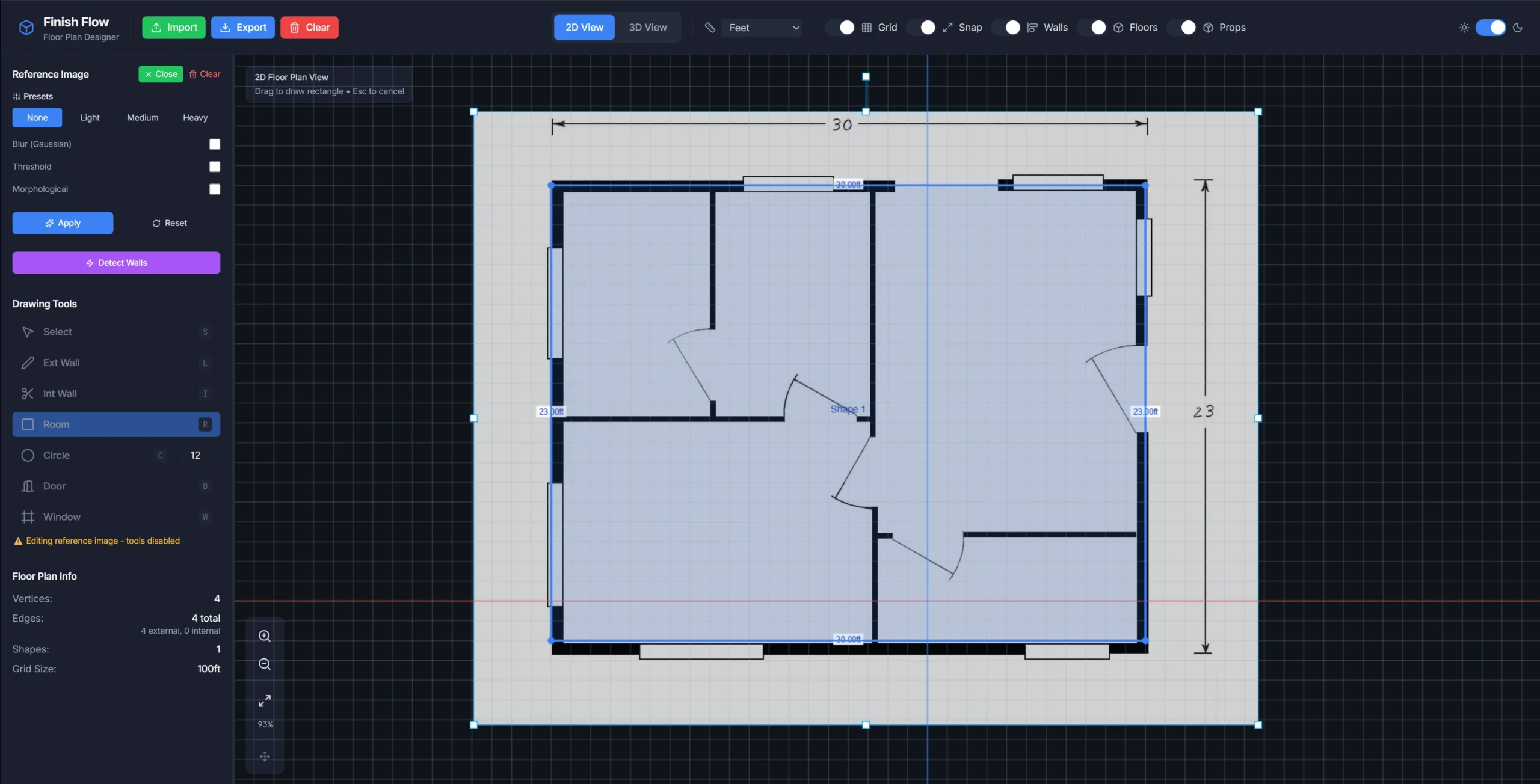This screenshot has width=1540, height=784.
Task: Click the top rotation handle of reference image
Action: point(866,76)
